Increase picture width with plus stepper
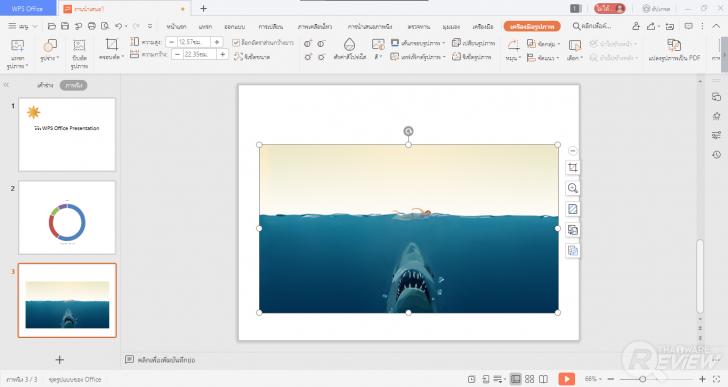This screenshot has height=387, width=728. point(223,55)
